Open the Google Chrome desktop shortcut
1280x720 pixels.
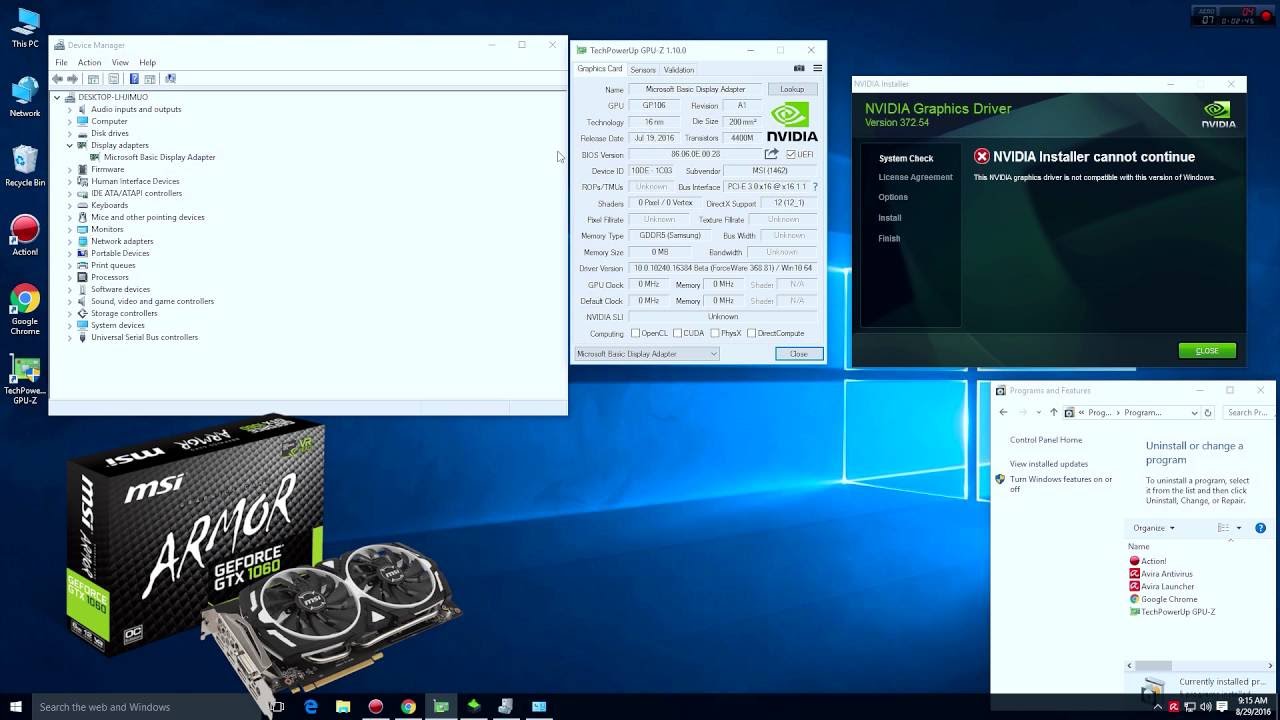[25, 310]
